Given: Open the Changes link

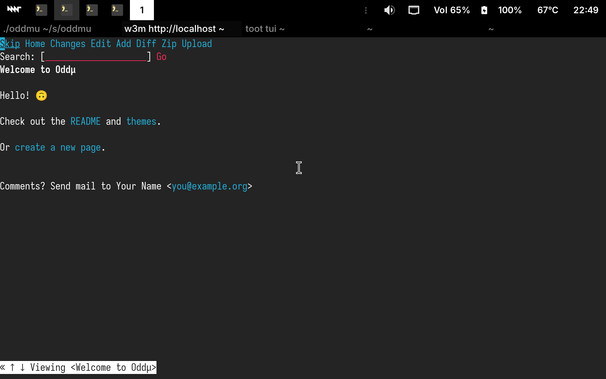Looking at the screenshot, I should coord(68,44).
